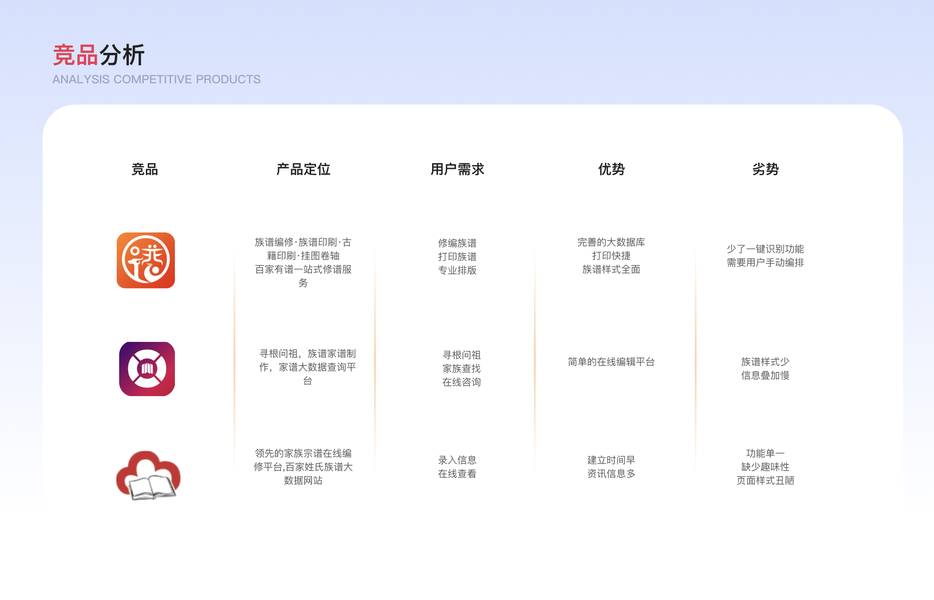Select the 寻根问祖，族谱家谱制作 positioning text
The image size is (934, 600).
(x=307, y=367)
